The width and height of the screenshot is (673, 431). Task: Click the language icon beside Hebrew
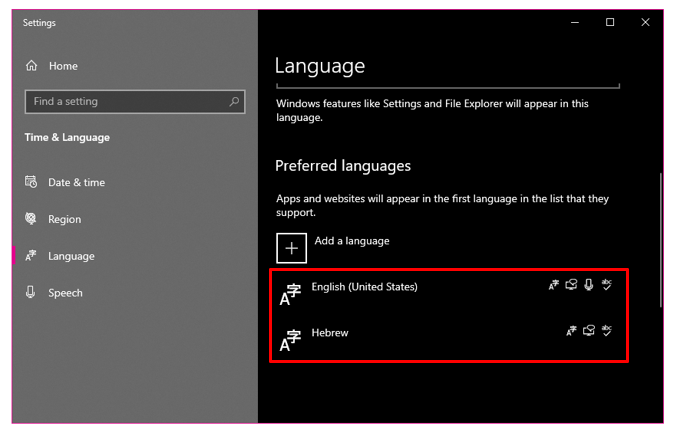[290, 339]
